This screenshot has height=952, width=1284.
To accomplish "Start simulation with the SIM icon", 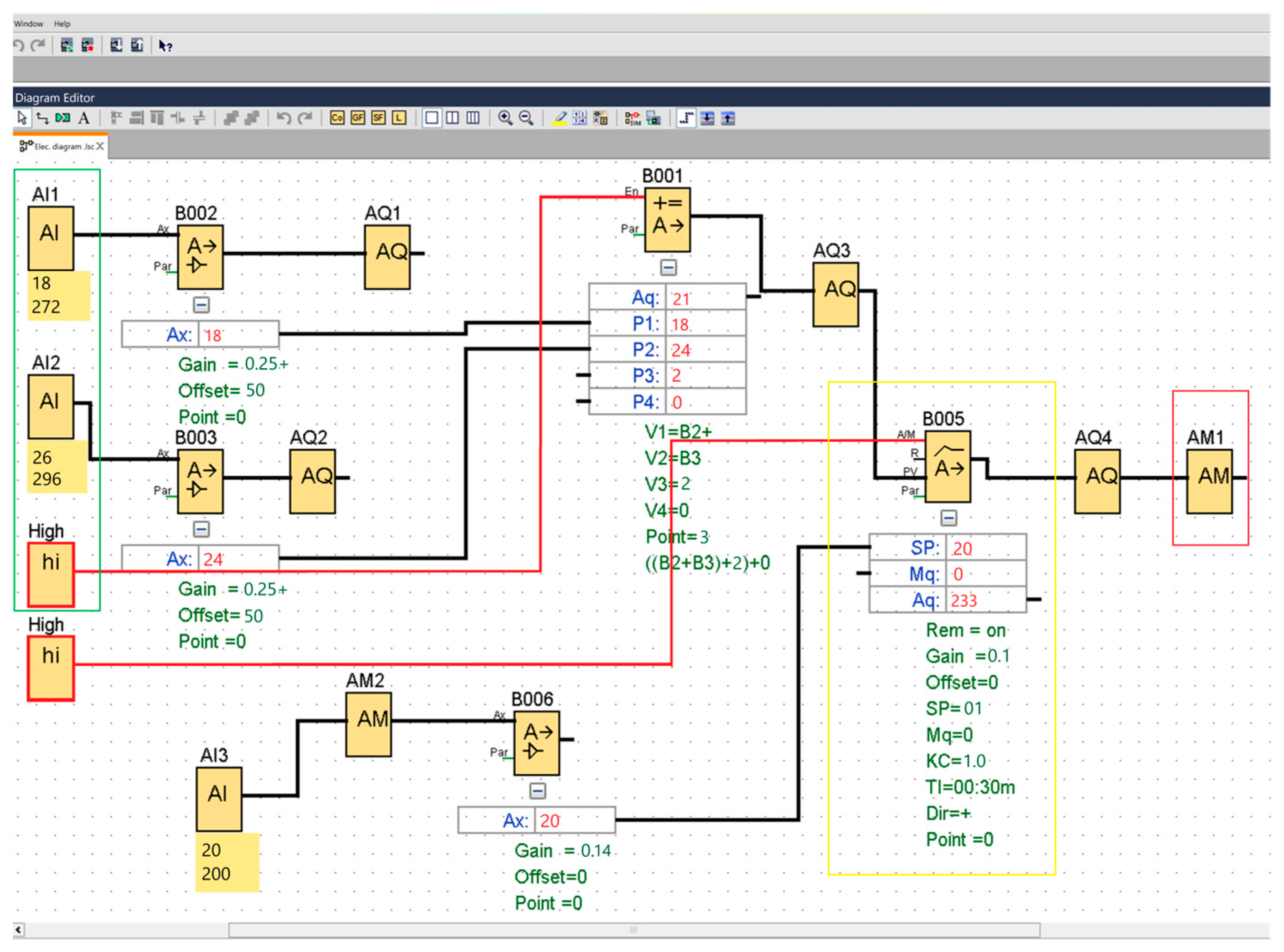I will coord(633,118).
